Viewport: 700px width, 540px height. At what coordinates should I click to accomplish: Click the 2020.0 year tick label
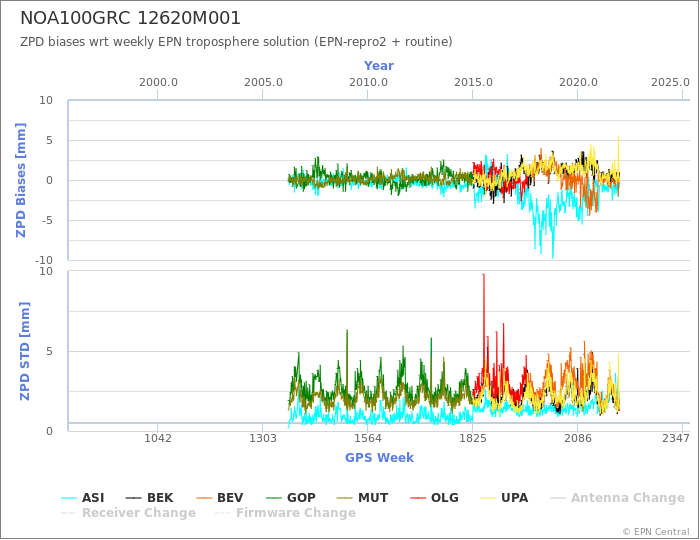pyautogui.click(x=578, y=83)
